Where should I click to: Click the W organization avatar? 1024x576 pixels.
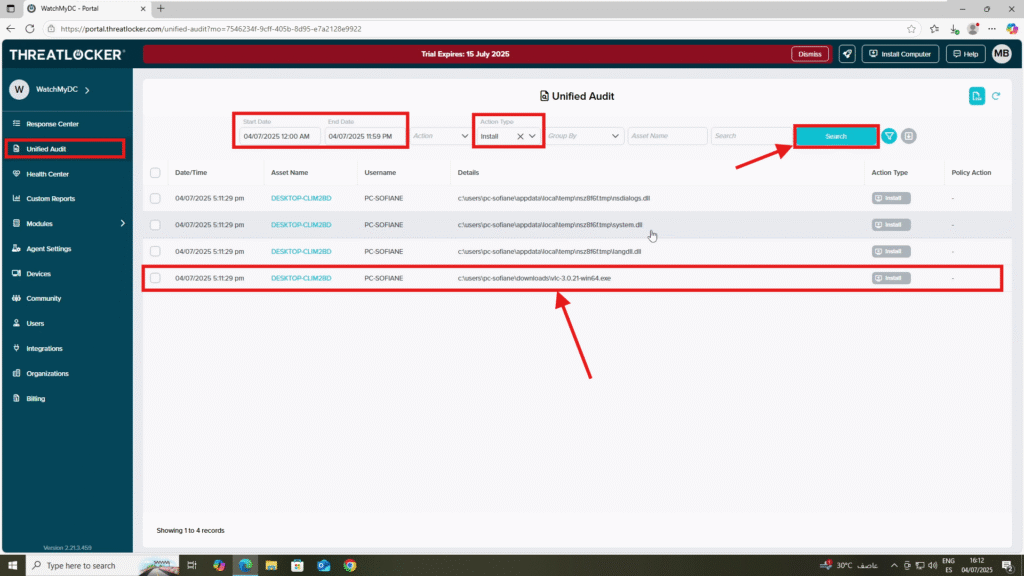click(19, 89)
